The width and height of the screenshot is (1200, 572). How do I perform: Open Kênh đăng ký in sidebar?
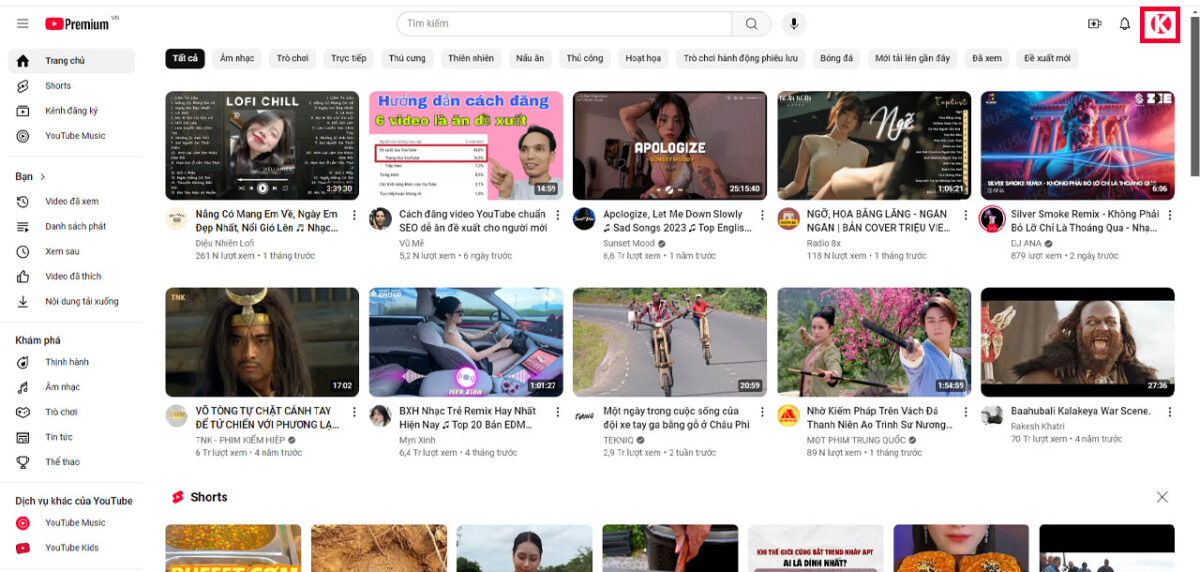(x=71, y=111)
